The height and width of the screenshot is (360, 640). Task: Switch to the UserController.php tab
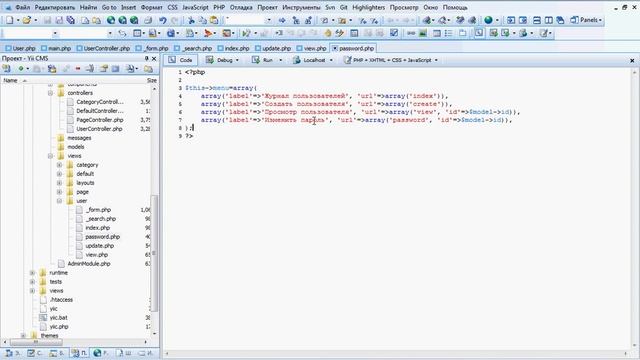103,48
